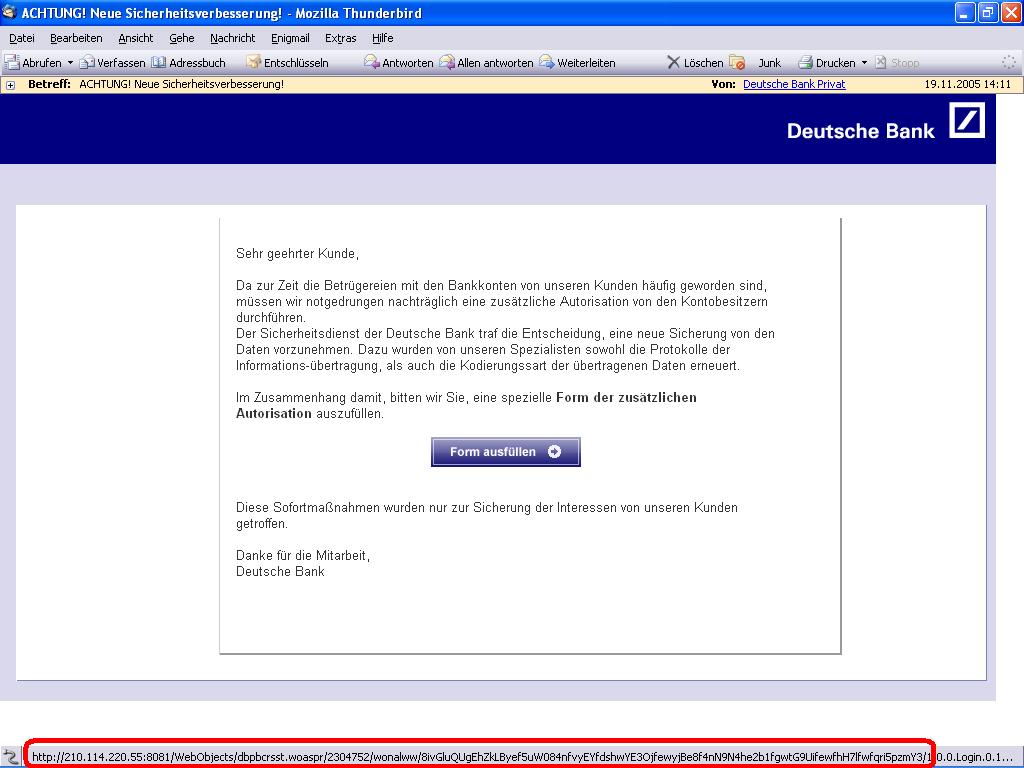Open the Adressbuch address book
The width and height of the screenshot is (1024, 768).
pos(188,63)
